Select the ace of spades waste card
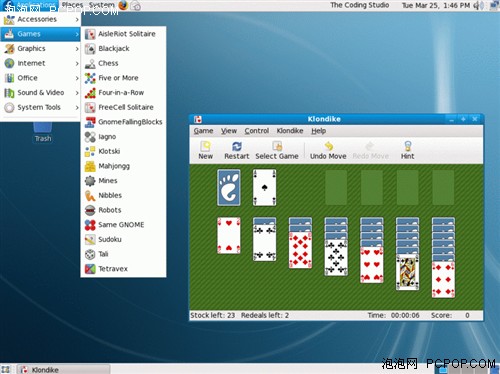Screen dimensions: 500x374 click(264, 187)
